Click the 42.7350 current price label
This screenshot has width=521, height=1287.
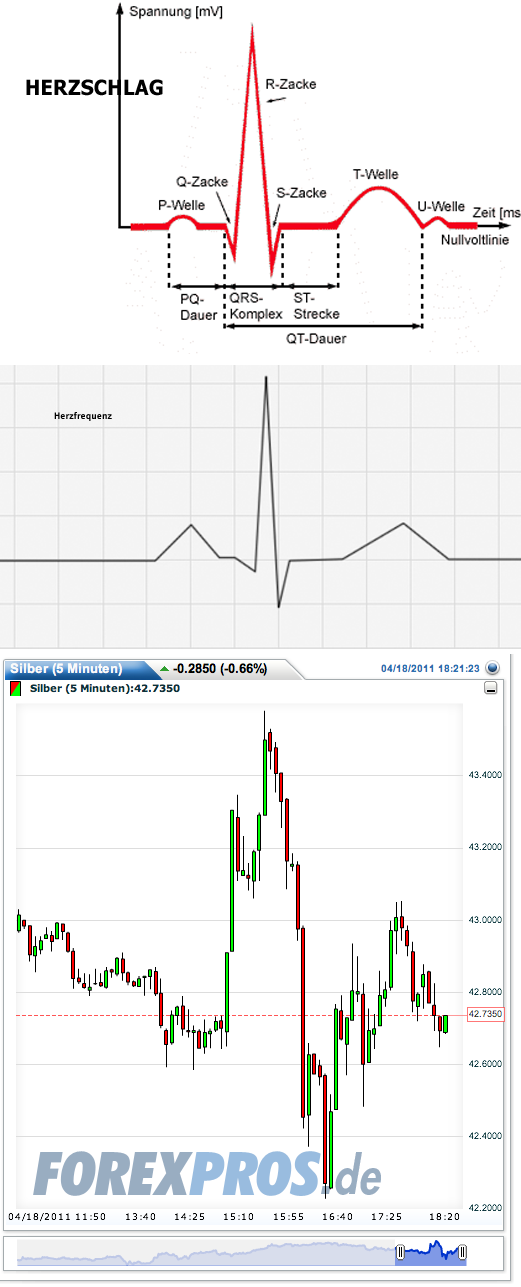coord(486,1014)
